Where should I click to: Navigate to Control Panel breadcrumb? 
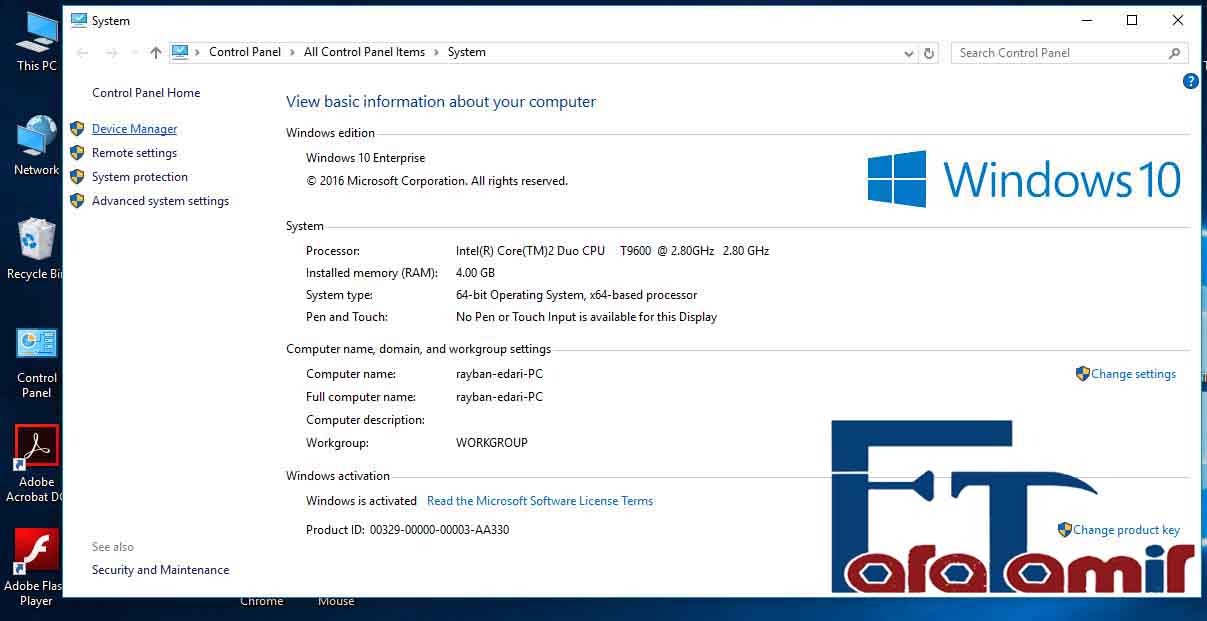245,53
